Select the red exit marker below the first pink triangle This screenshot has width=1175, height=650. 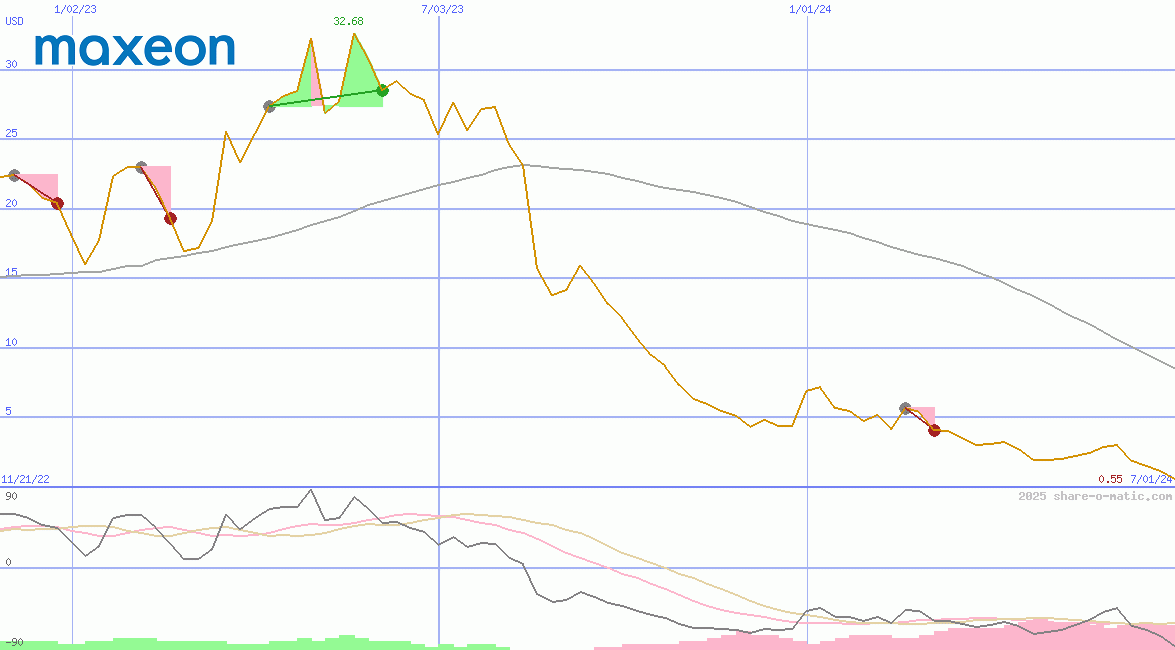(56, 203)
